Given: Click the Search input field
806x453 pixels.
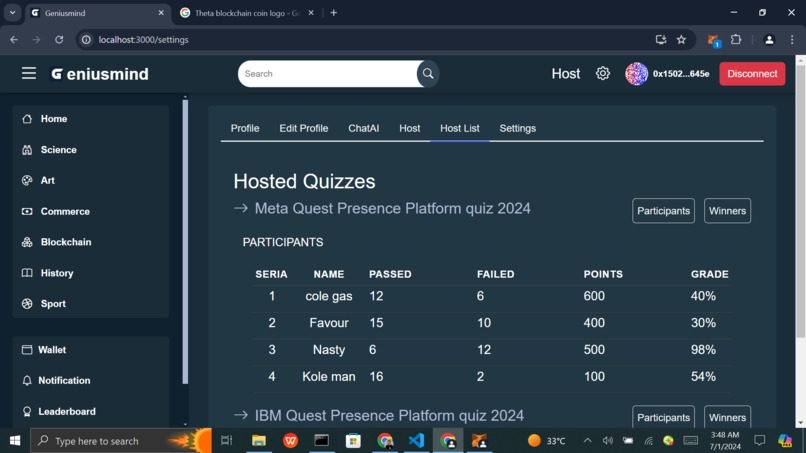Looking at the screenshot, I should click(x=329, y=74).
